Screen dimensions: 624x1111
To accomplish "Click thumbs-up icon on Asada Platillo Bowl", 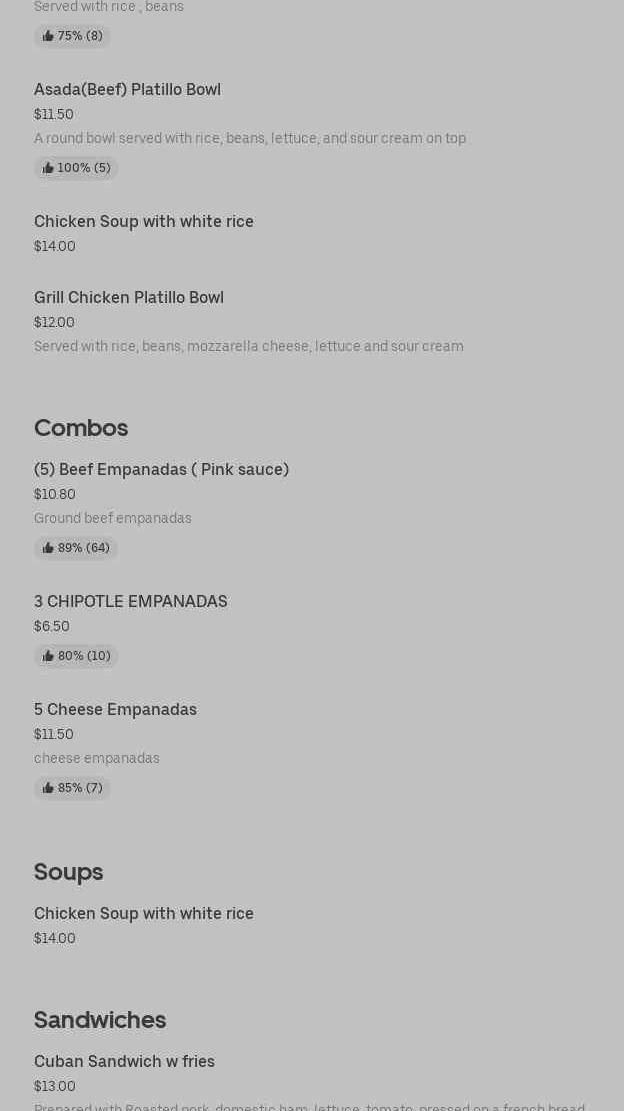I will click(48, 168).
